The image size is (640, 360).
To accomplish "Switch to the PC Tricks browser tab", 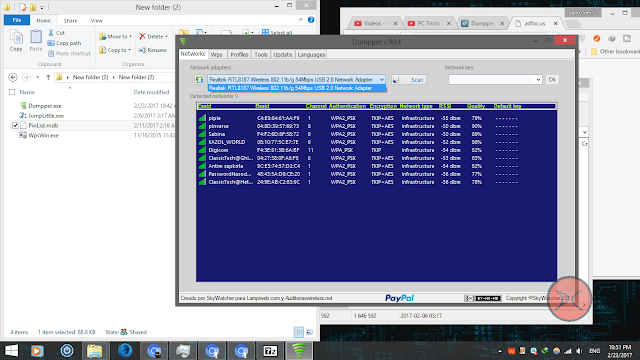I will tap(429, 23).
